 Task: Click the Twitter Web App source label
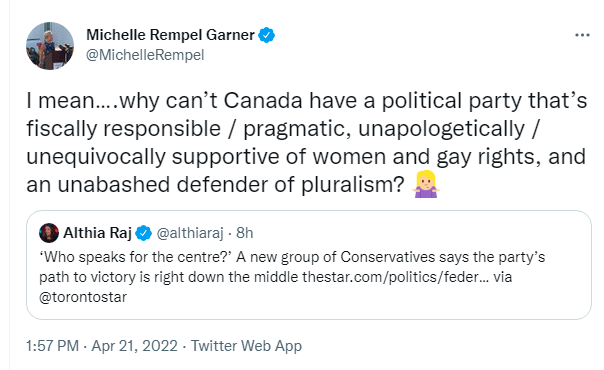pyautogui.click(x=247, y=346)
